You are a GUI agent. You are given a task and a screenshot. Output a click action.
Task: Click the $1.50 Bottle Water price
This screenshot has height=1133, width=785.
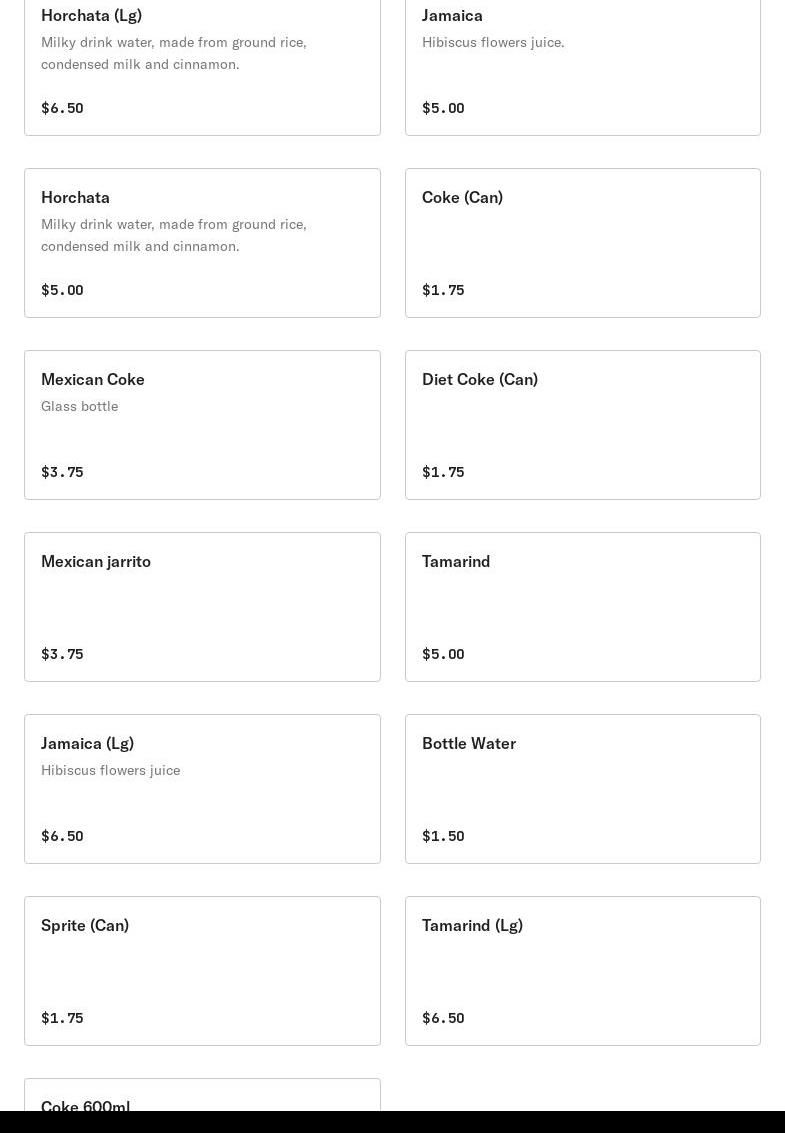443,836
